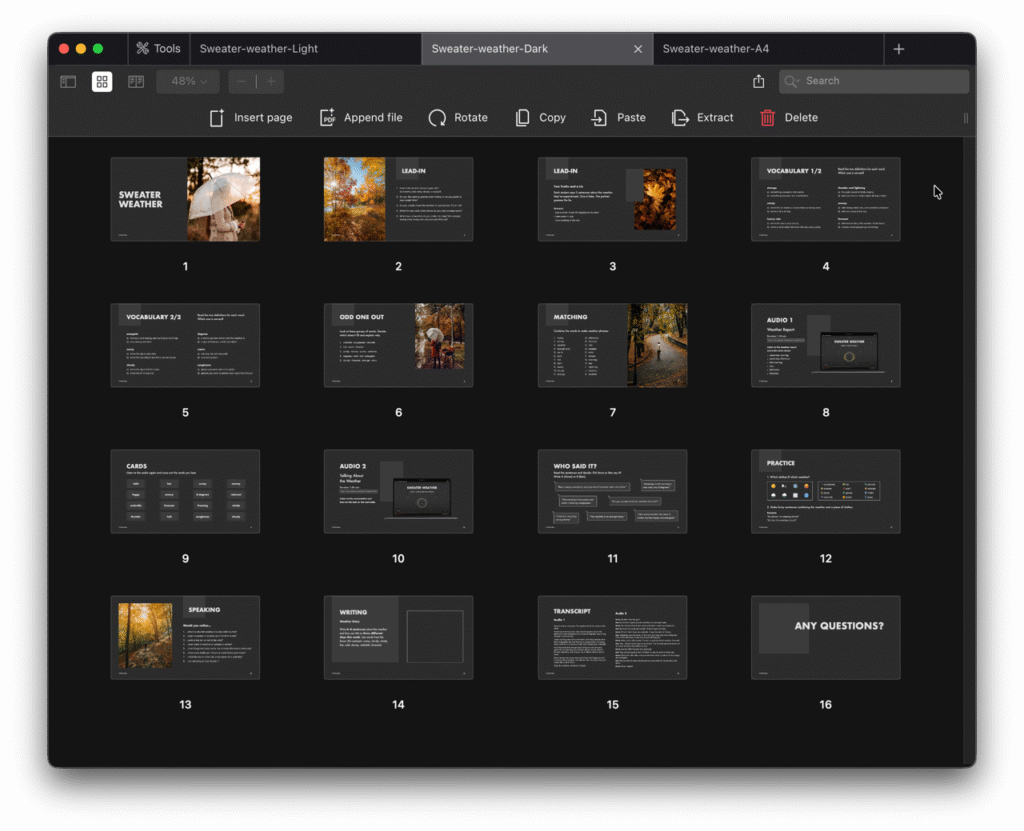Image resolution: width=1024 pixels, height=831 pixels.
Task: Click the Paste icon in toolbar
Action: 599,118
